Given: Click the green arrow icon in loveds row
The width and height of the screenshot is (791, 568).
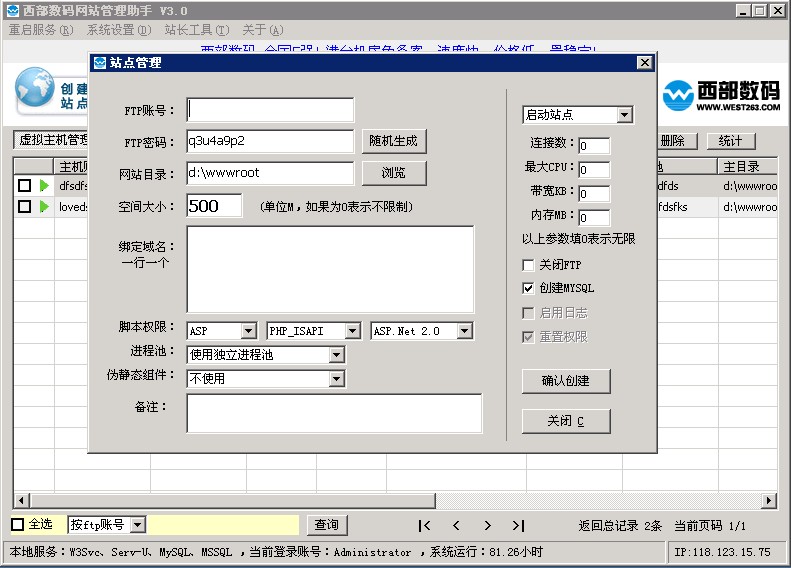Looking at the screenshot, I should (x=44, y=207).
